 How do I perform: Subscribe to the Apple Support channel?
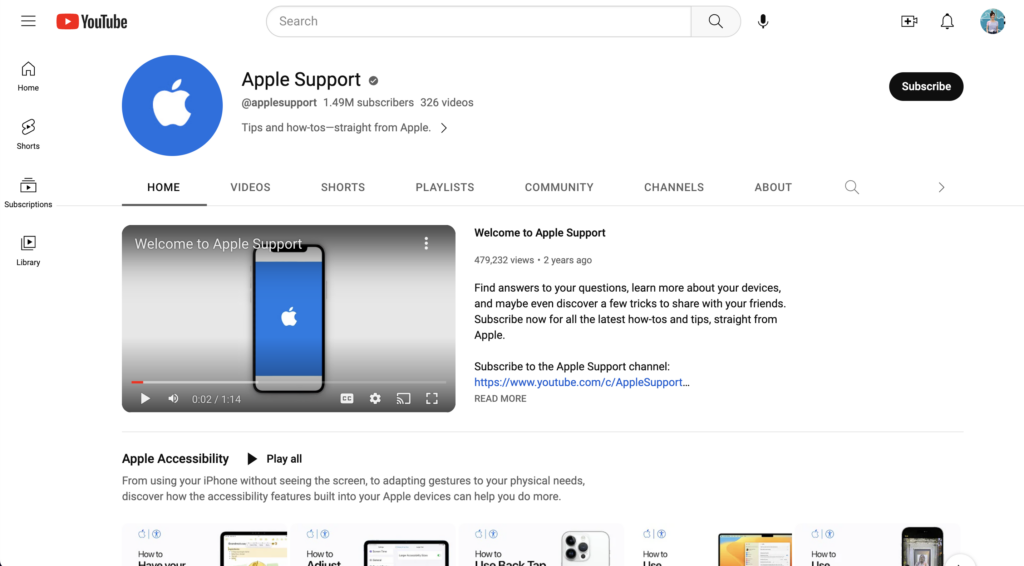(926, 87)
